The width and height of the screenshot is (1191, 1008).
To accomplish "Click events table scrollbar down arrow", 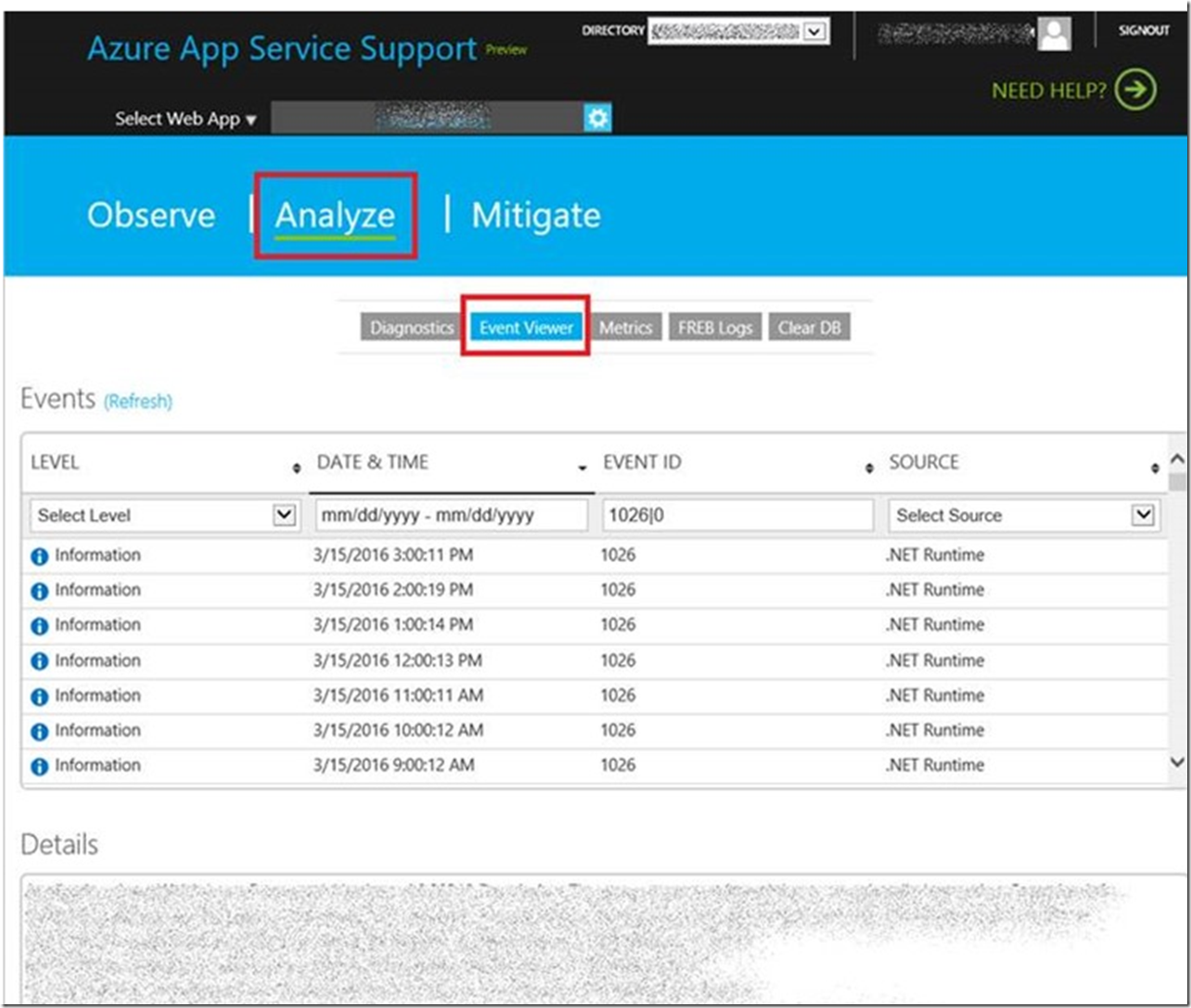I will [1177, 762].
